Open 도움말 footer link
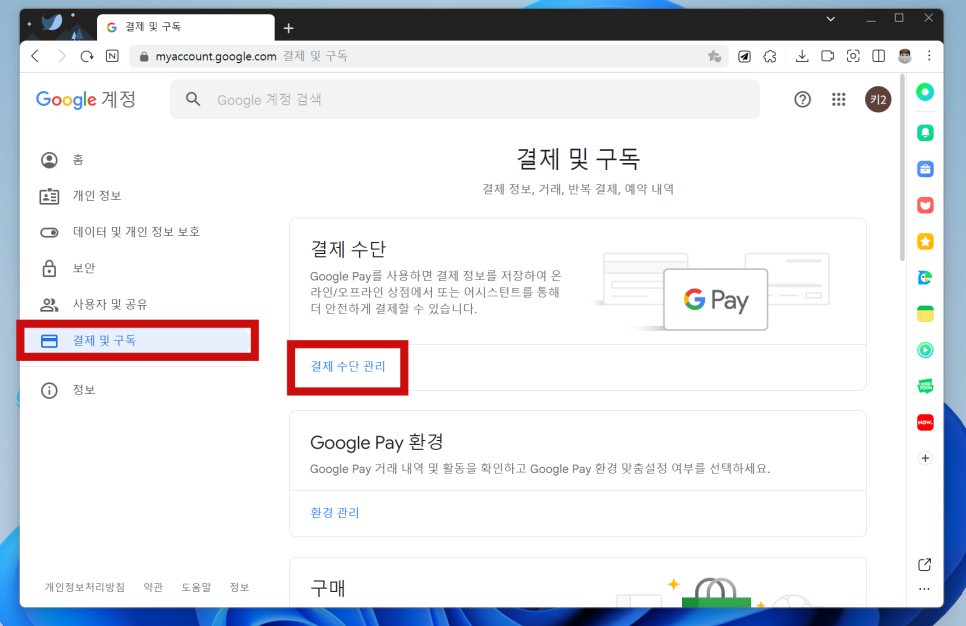Screen dimensions: 966x626 (196, 587)
